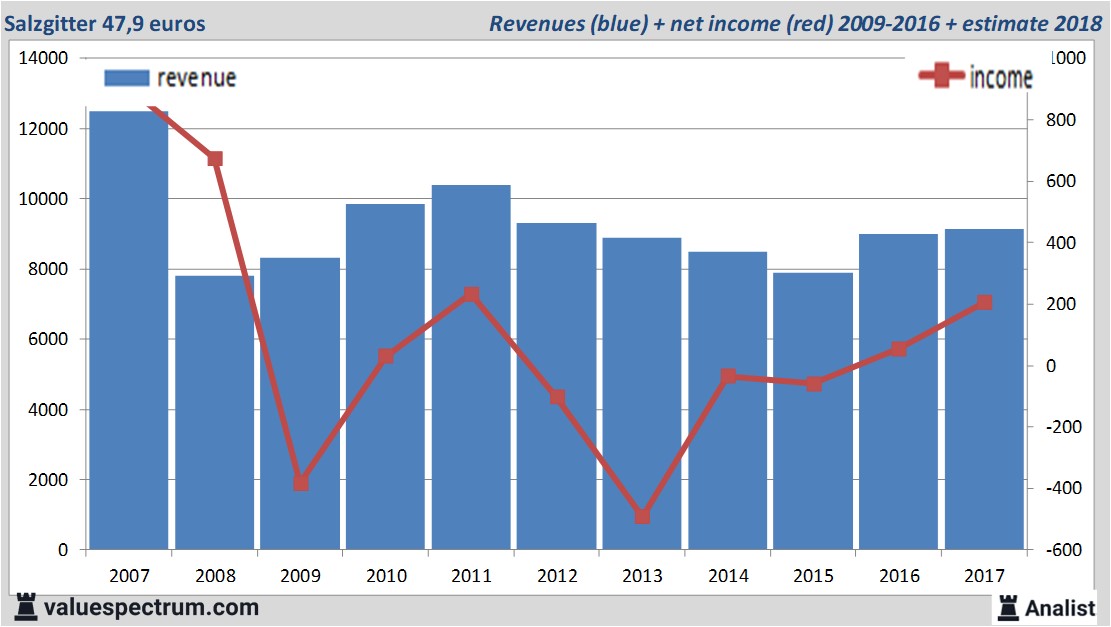Click the 2009 revenue bar
This screenshot has width=1111, height=627.
pos(300,403)
